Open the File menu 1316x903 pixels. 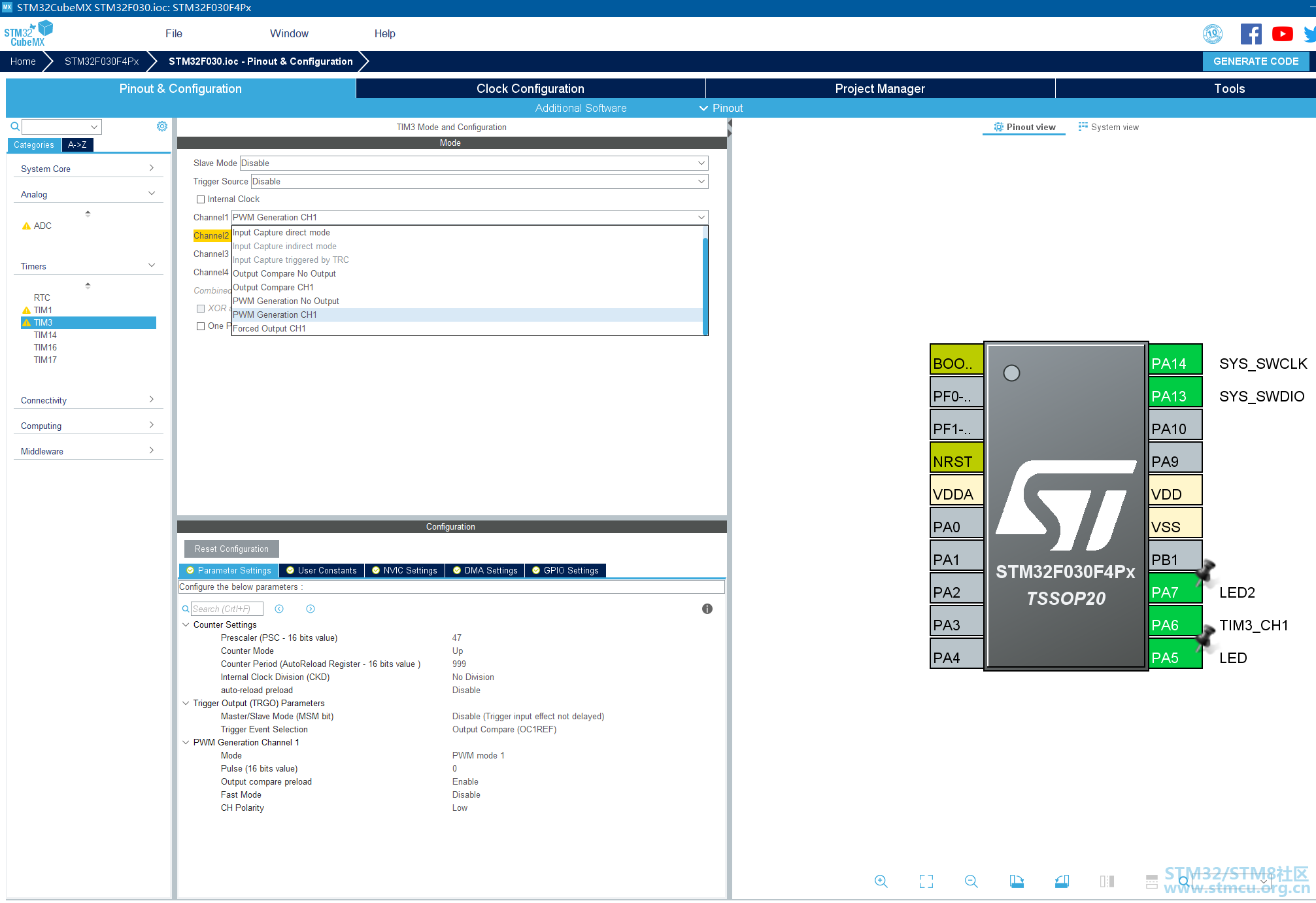click(x=174, y=33)
